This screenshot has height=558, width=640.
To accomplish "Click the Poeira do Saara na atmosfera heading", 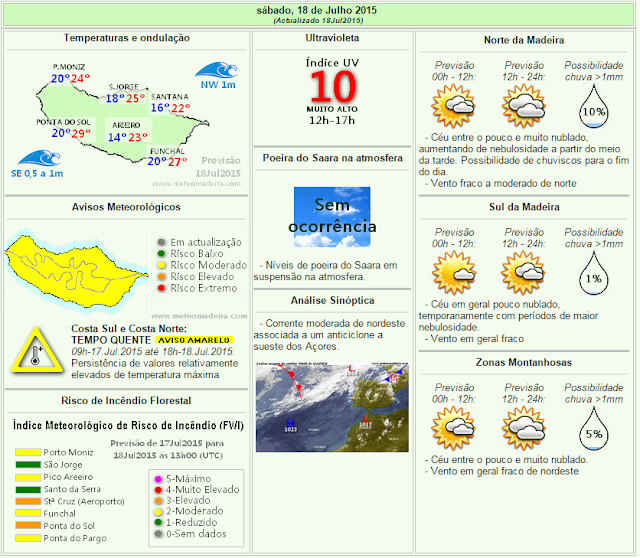I will tap(333, 158).
